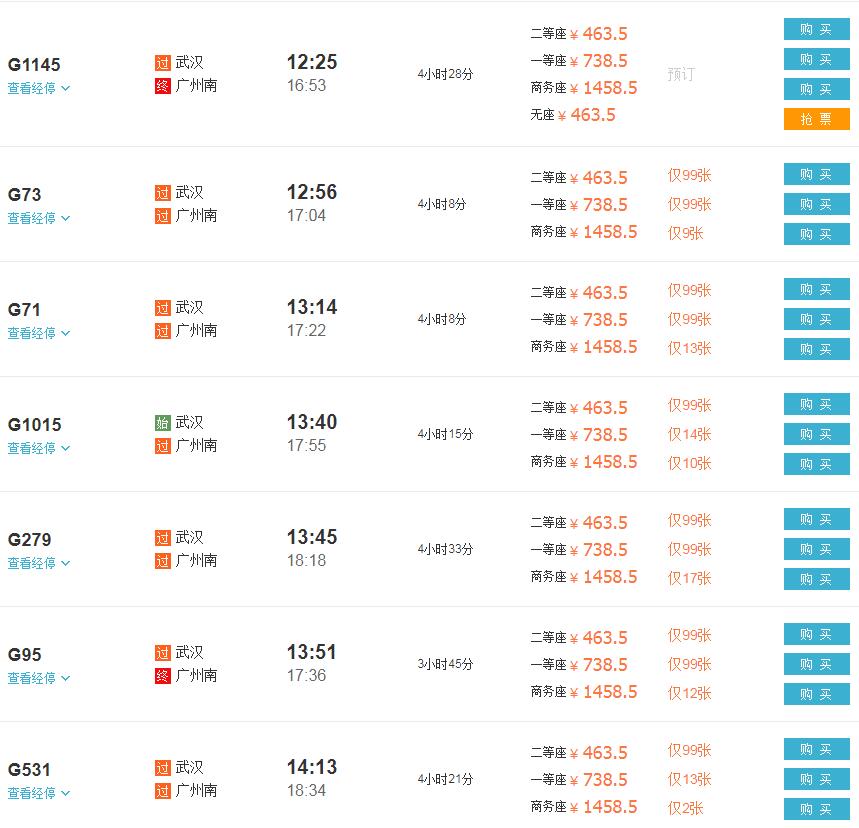Open 查看经停 dropdown for train G95
This screenshot has width=859, height=828.
(39, 678)
